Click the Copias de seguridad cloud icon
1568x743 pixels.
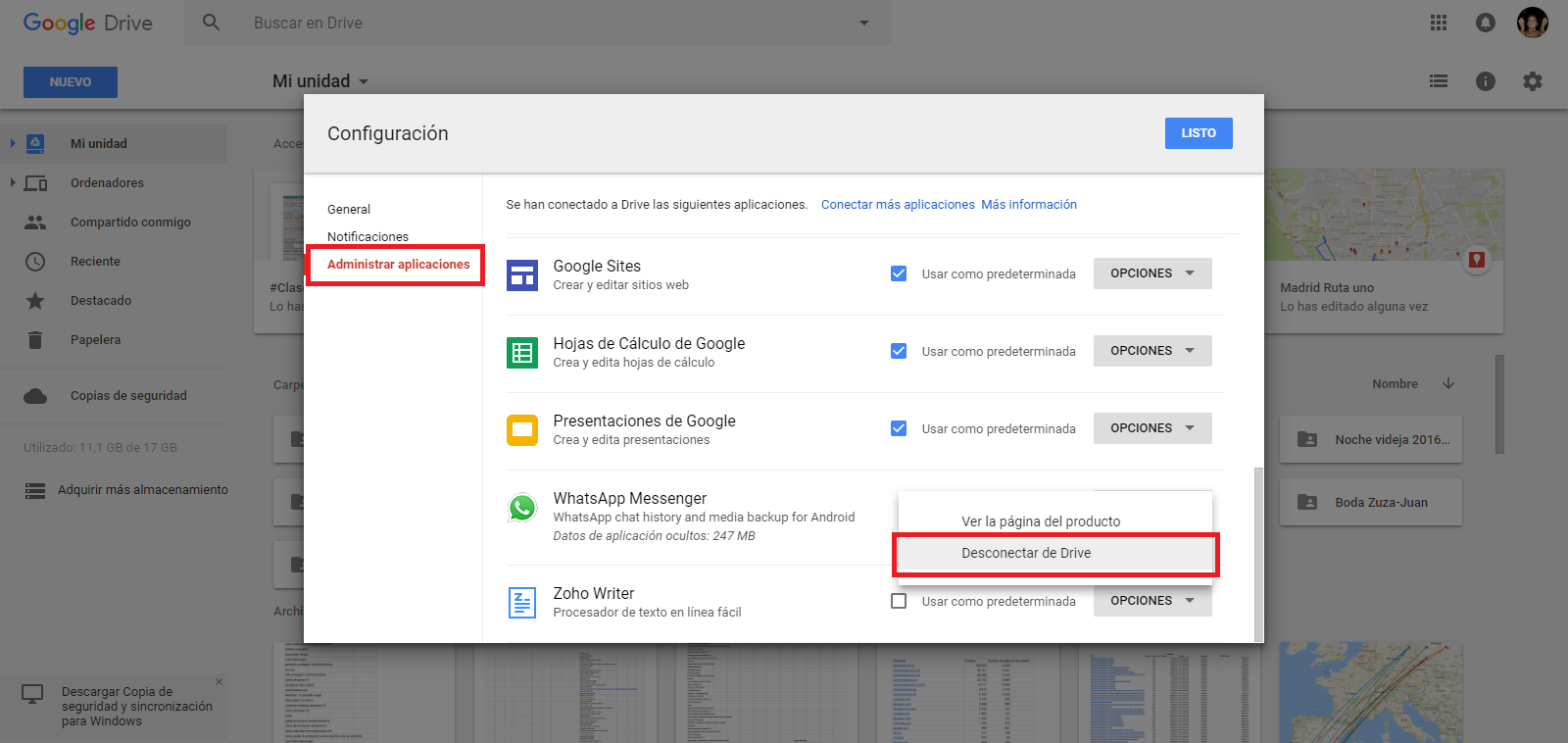click(x=35, y=396)
